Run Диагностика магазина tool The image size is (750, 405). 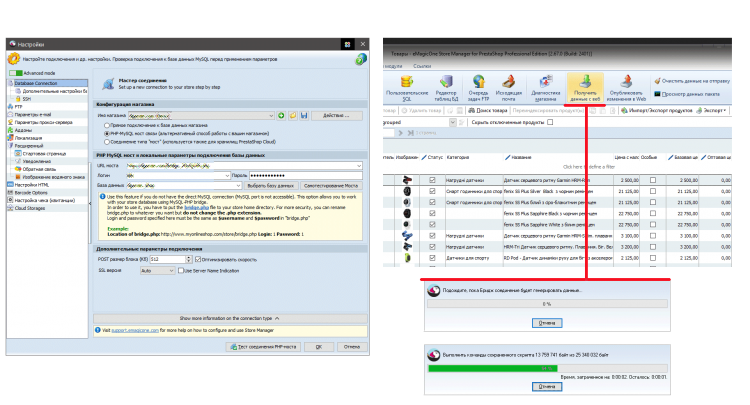(x=545, y=89)
